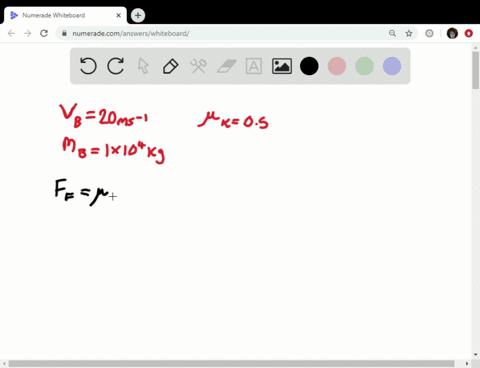Click the horizontal scrollbar thumb
This screenshot has height=368, width=480.
pos(231,363)
